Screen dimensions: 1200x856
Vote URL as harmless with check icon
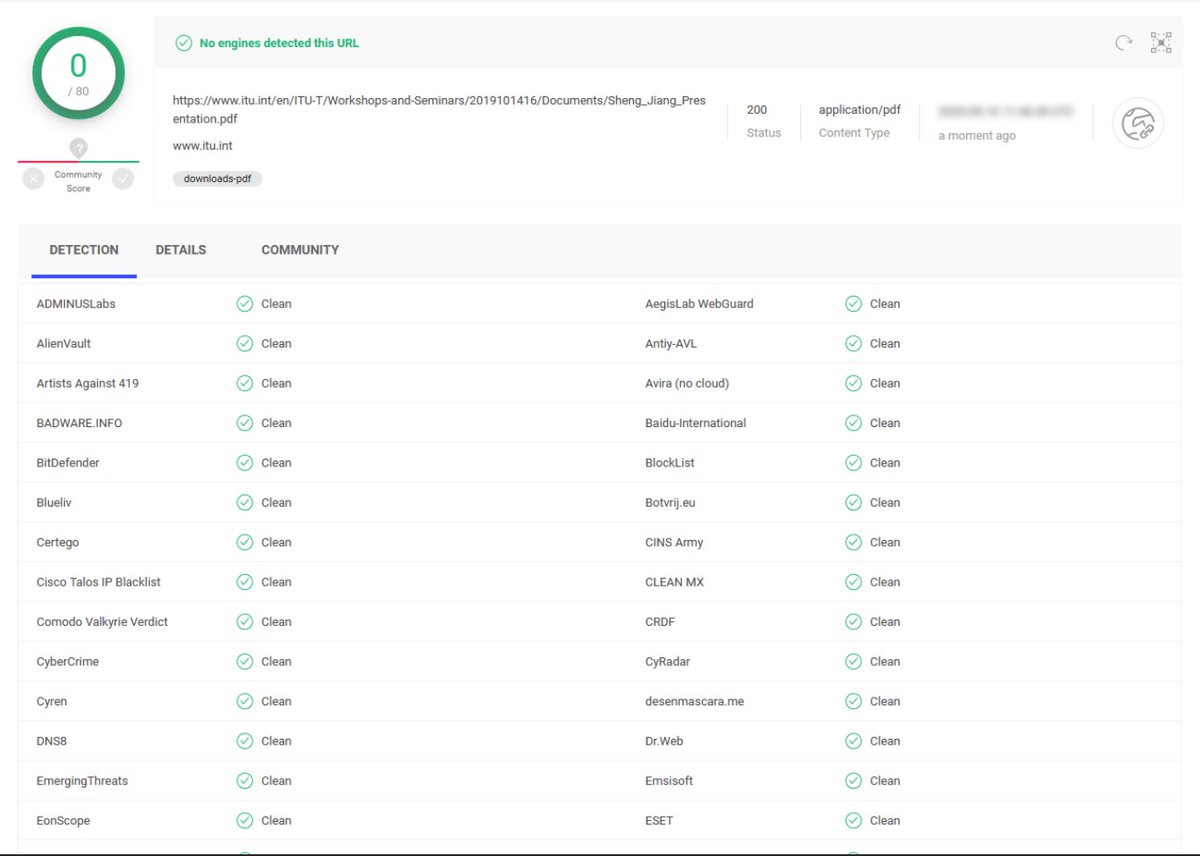pos(123,179)
